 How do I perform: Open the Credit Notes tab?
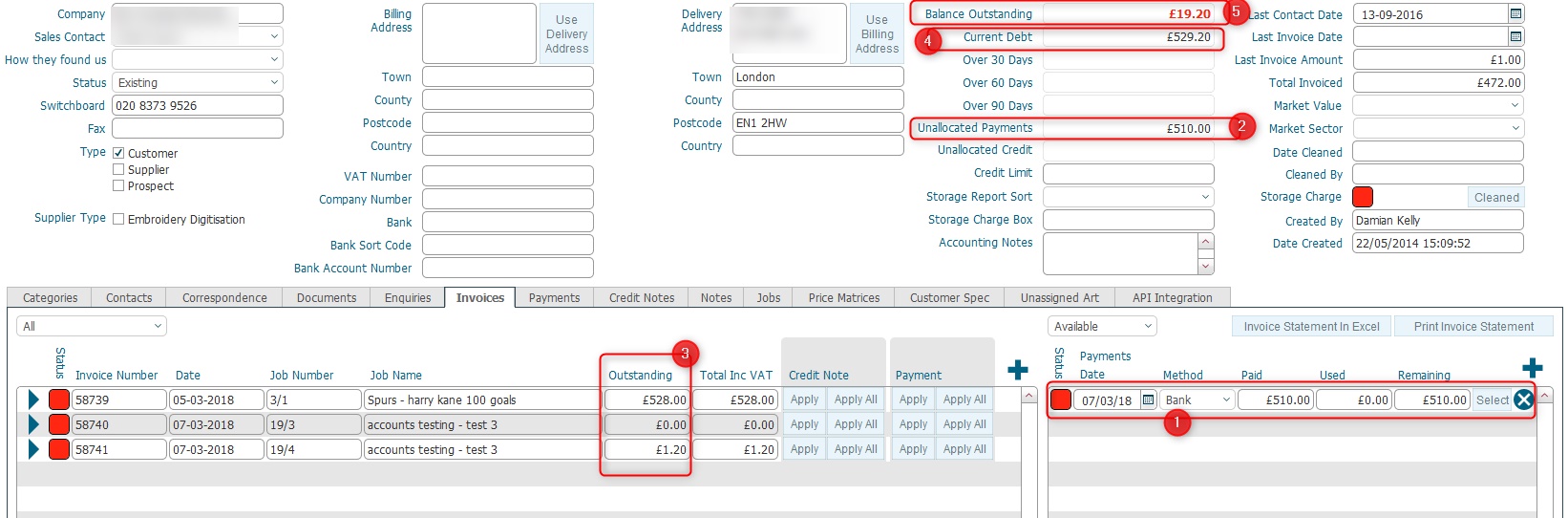pos(642,298)
